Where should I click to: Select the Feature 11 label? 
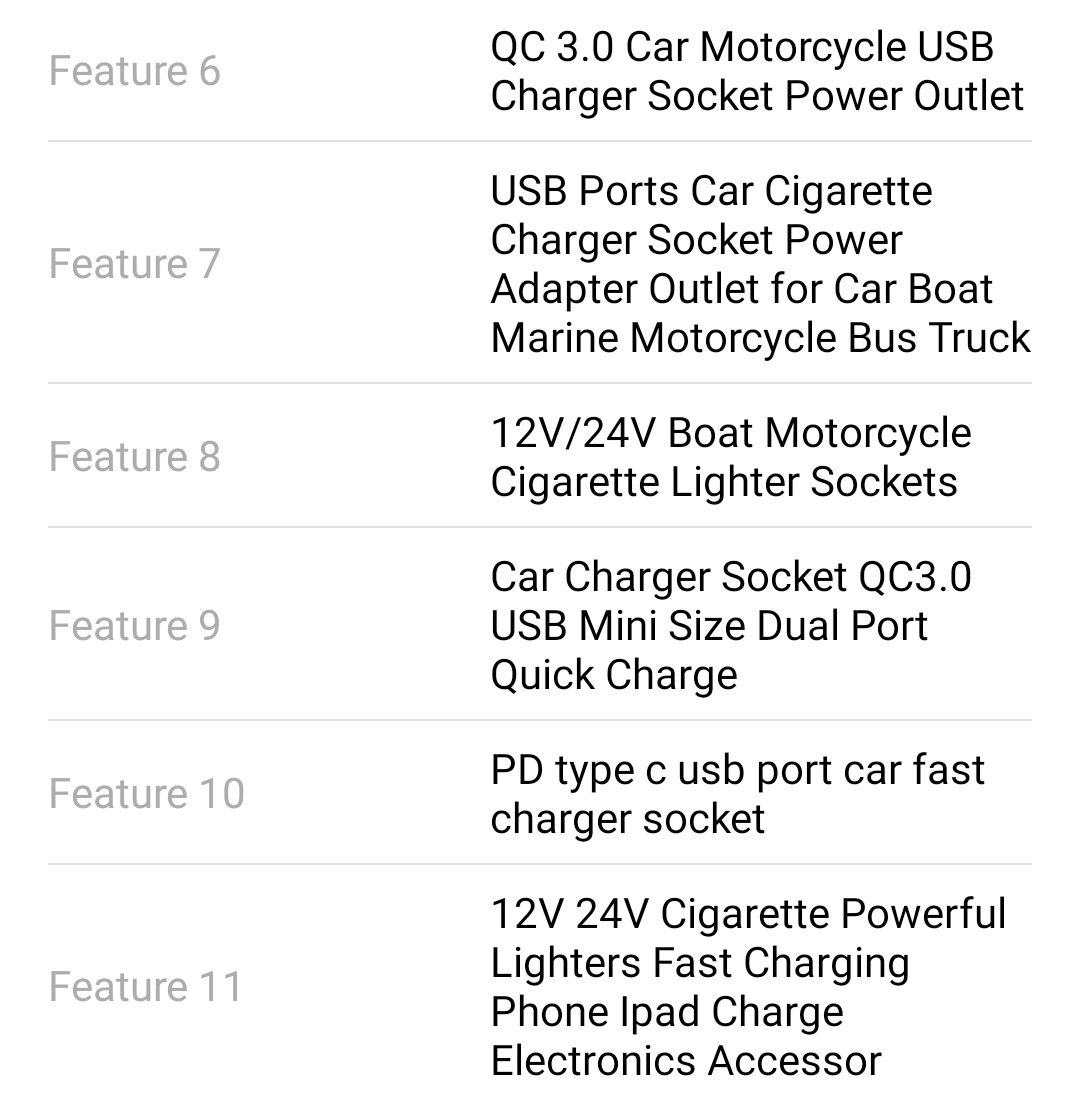point(145,986)
